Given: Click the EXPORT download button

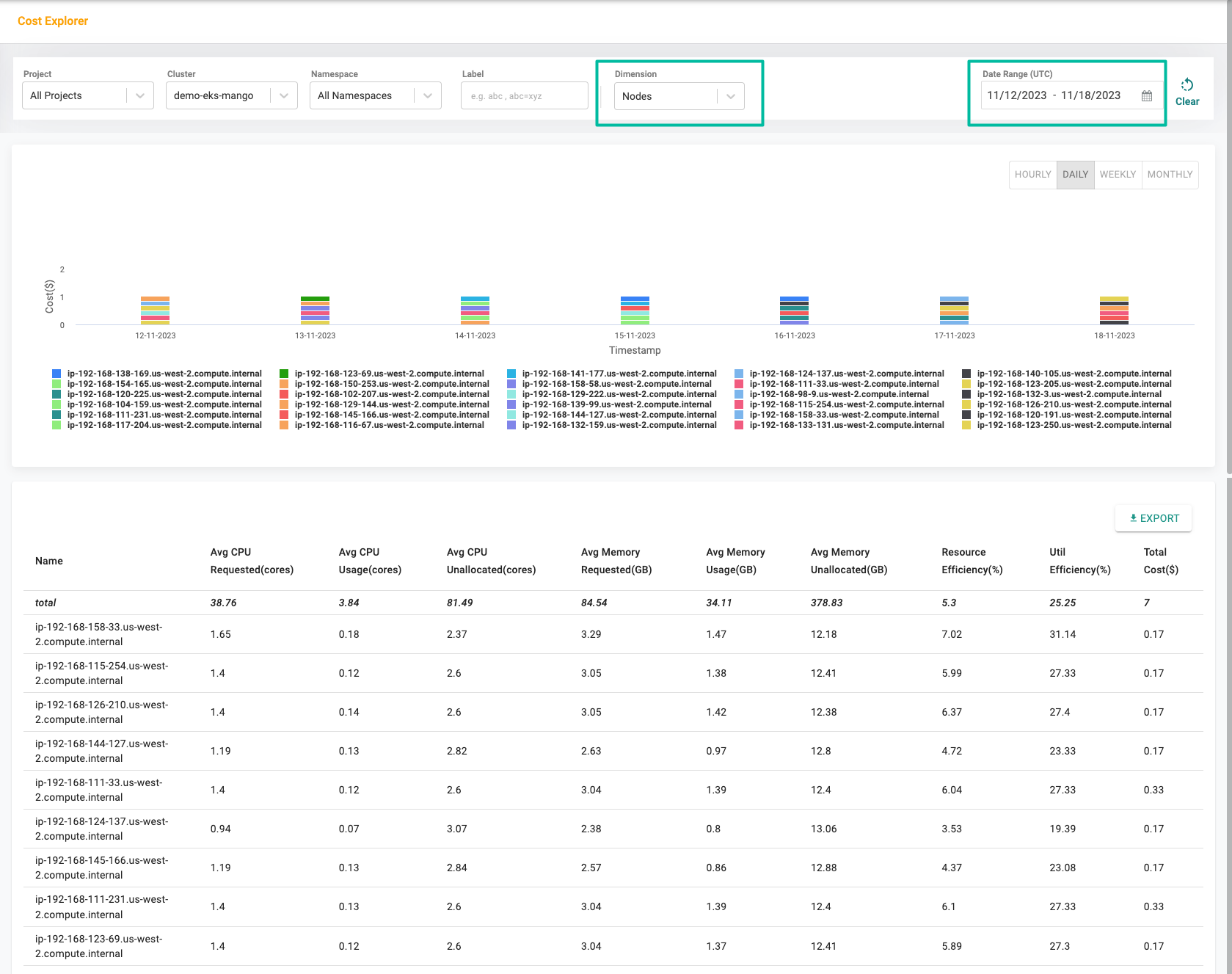Looking at the screenshot, I should pyautogui.click(x=1153, y=518).
